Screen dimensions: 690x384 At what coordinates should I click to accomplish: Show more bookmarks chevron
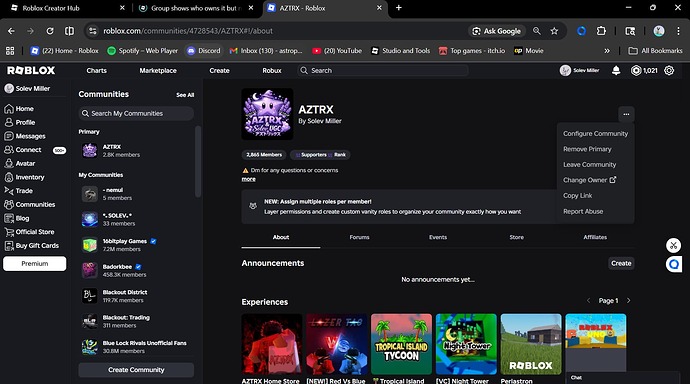(x=607, y=51)
